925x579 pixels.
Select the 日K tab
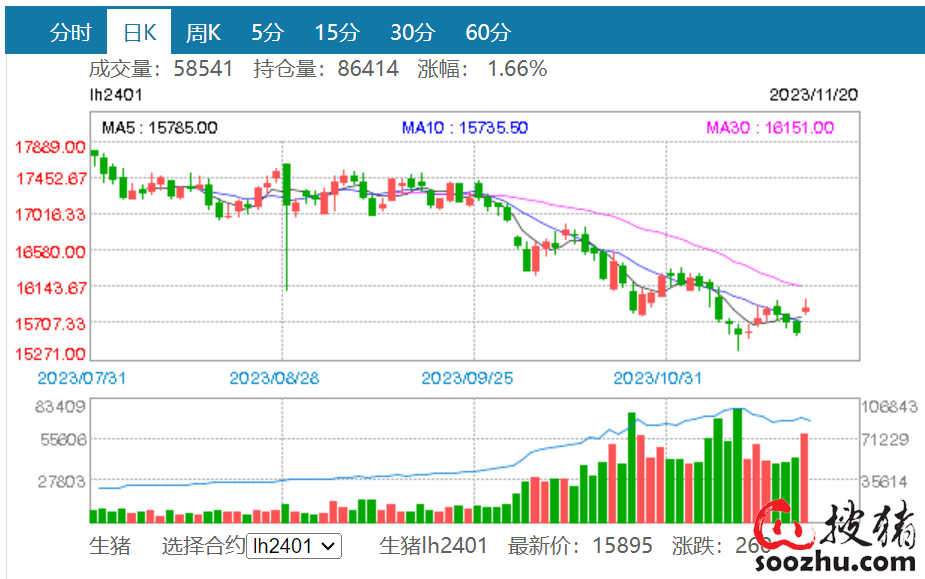[x=139, y=32]
